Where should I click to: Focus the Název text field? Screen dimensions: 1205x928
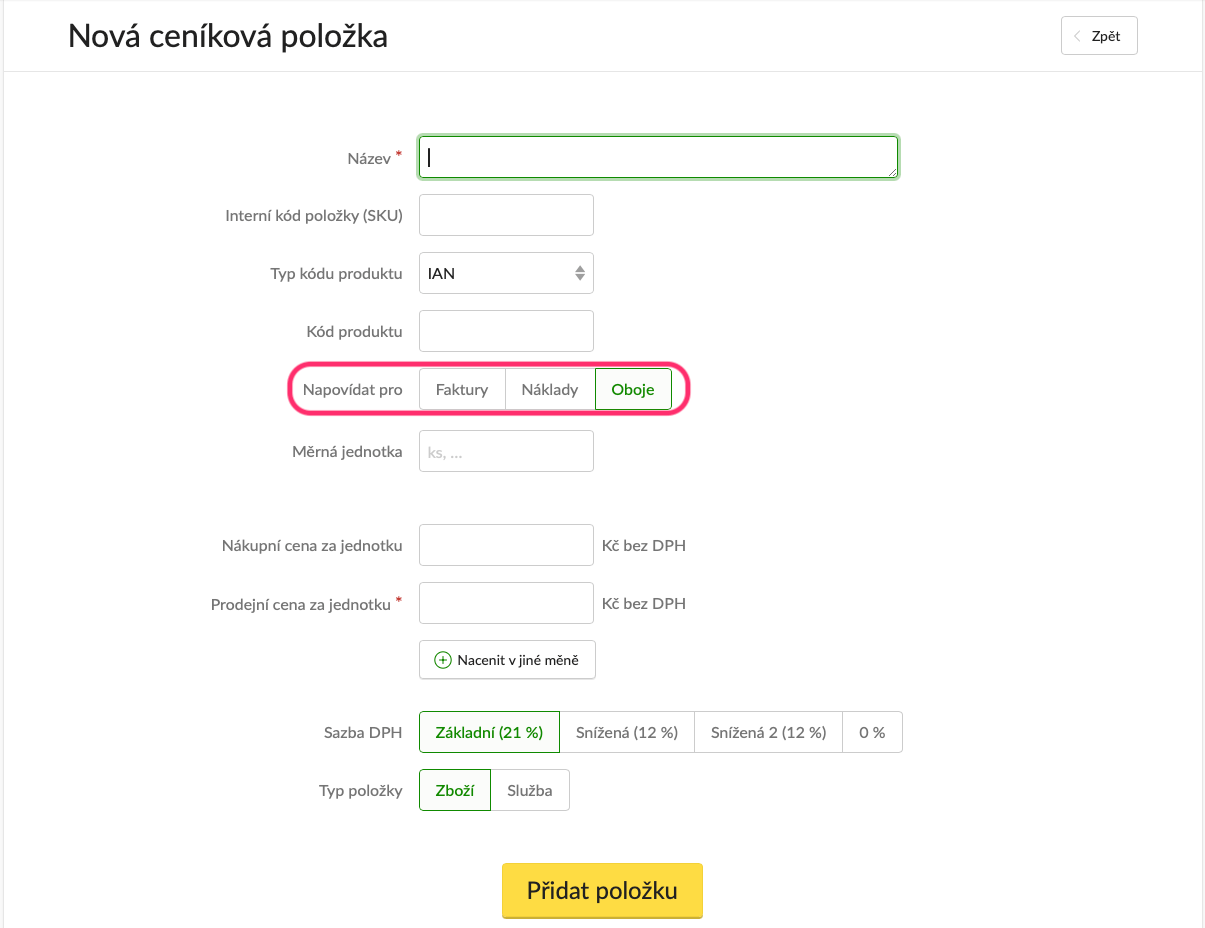point(657,157)
